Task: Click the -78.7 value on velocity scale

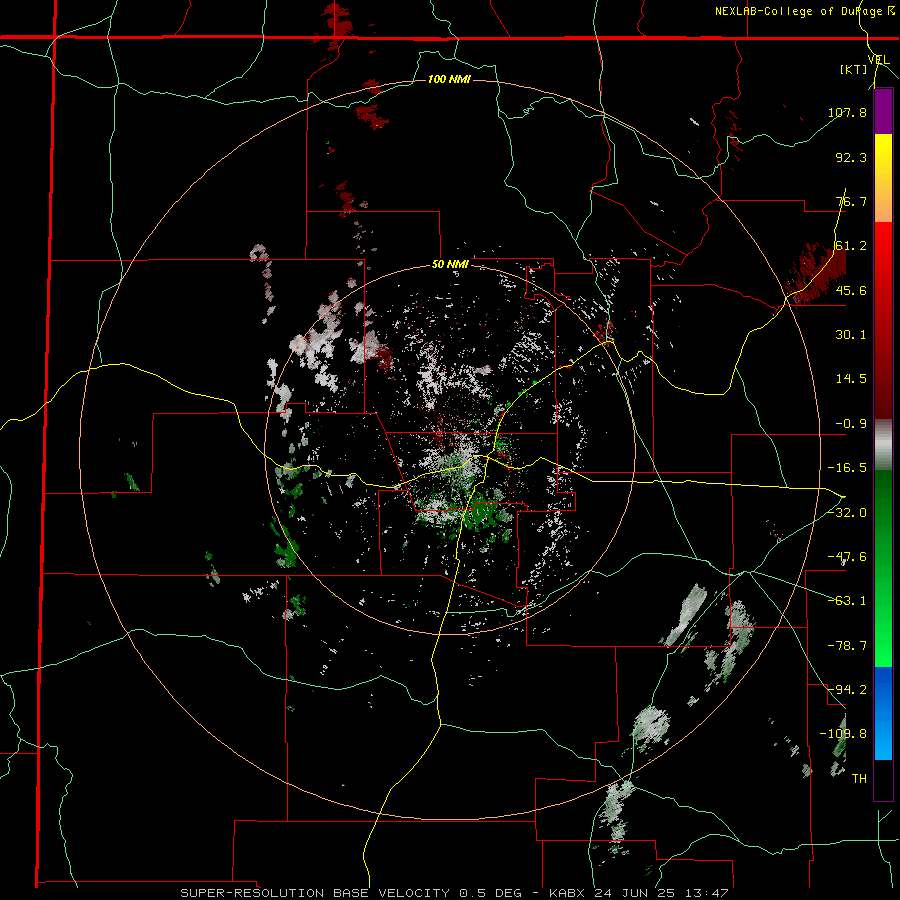Action: click(x=847, y=646)
